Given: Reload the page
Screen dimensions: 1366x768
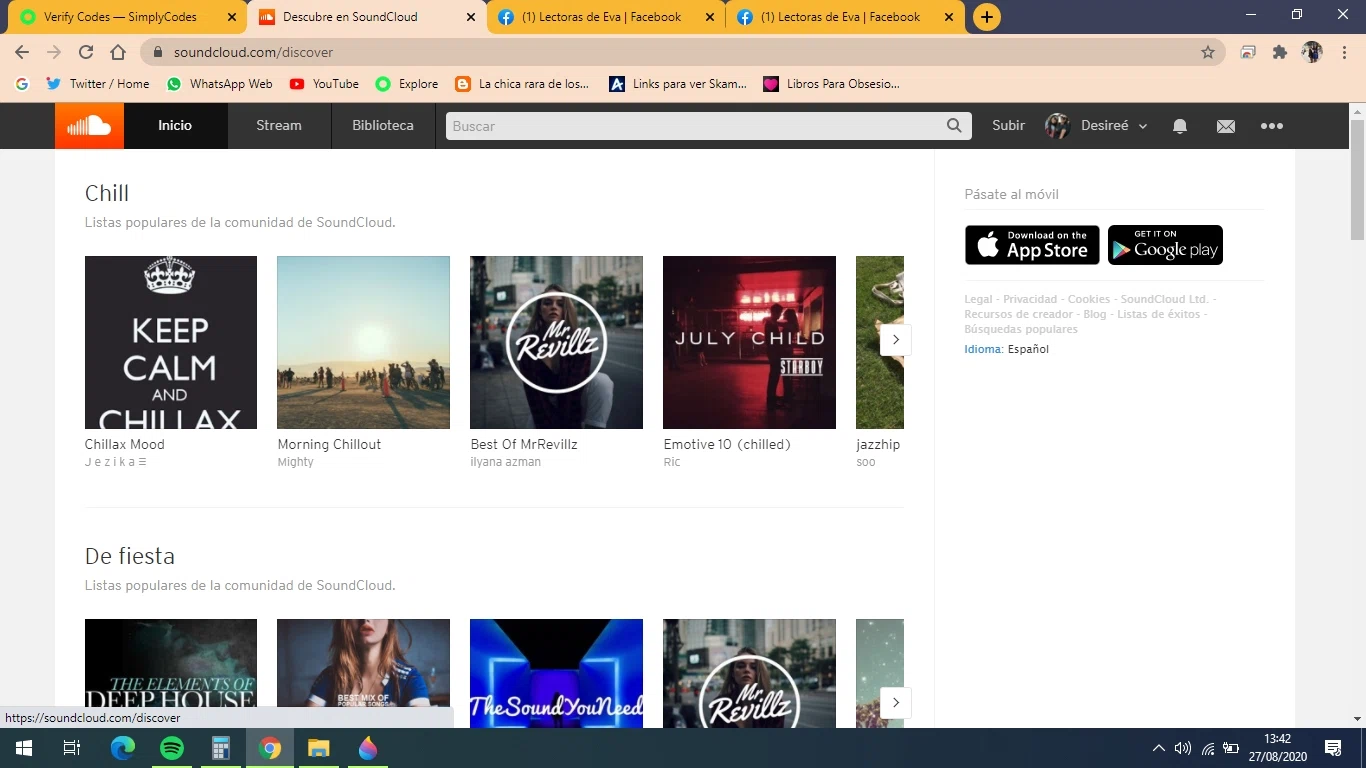Looking at the screenshot, I should pos(86,52).
